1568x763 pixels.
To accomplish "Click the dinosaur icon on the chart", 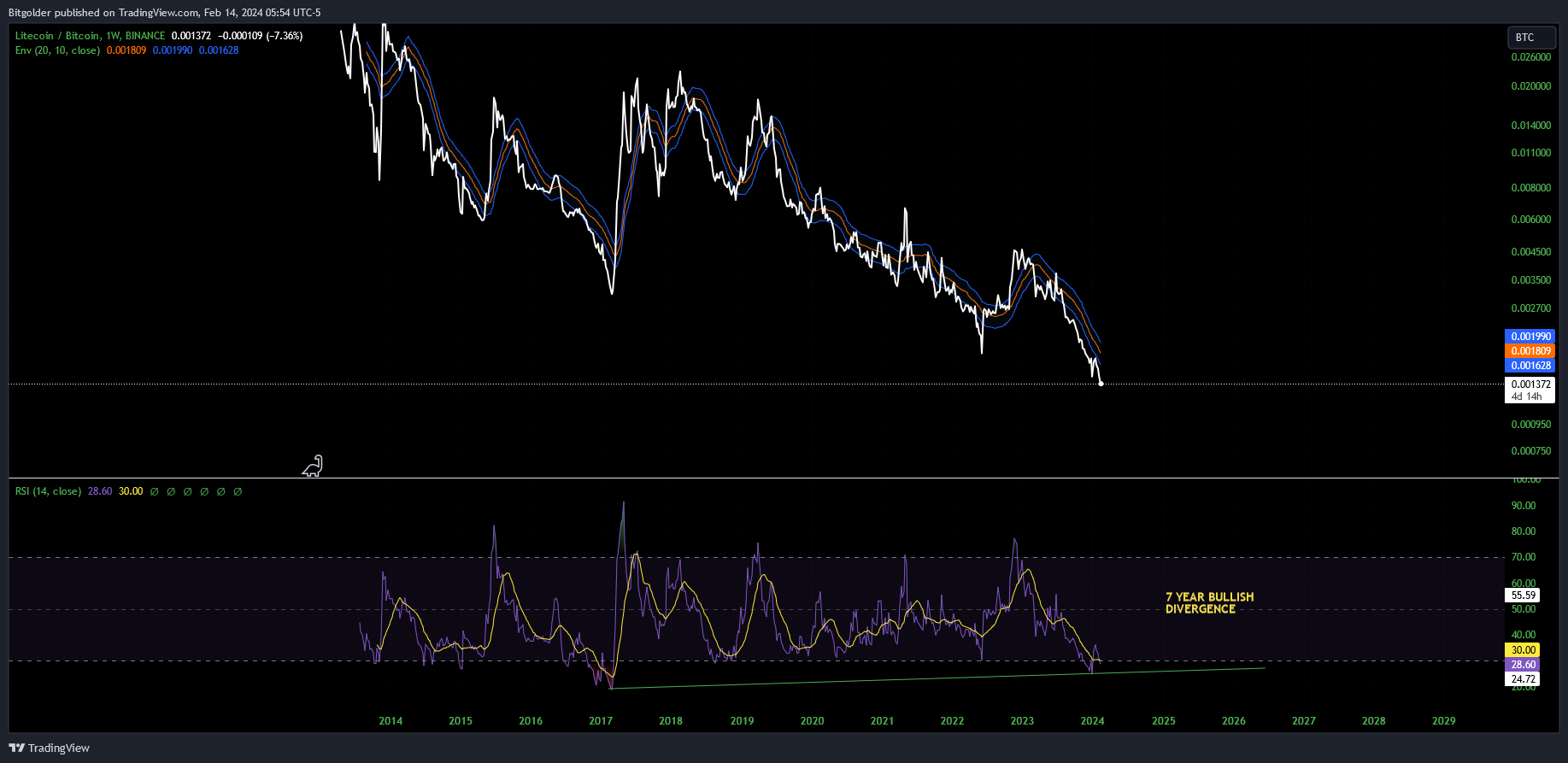I will [x=313, y=466].
